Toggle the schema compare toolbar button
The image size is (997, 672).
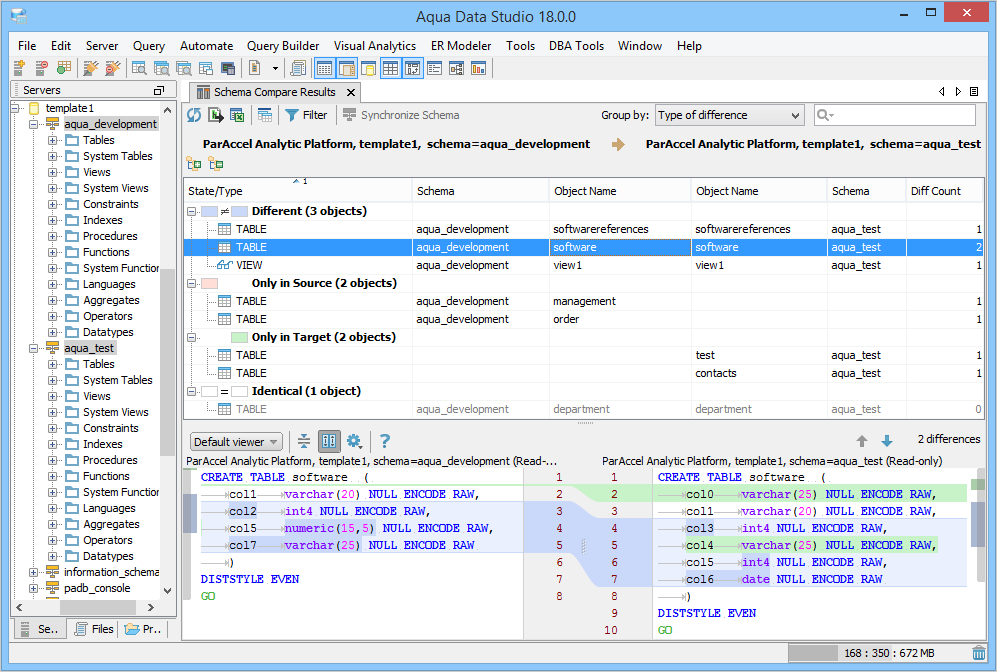(413, 68)
